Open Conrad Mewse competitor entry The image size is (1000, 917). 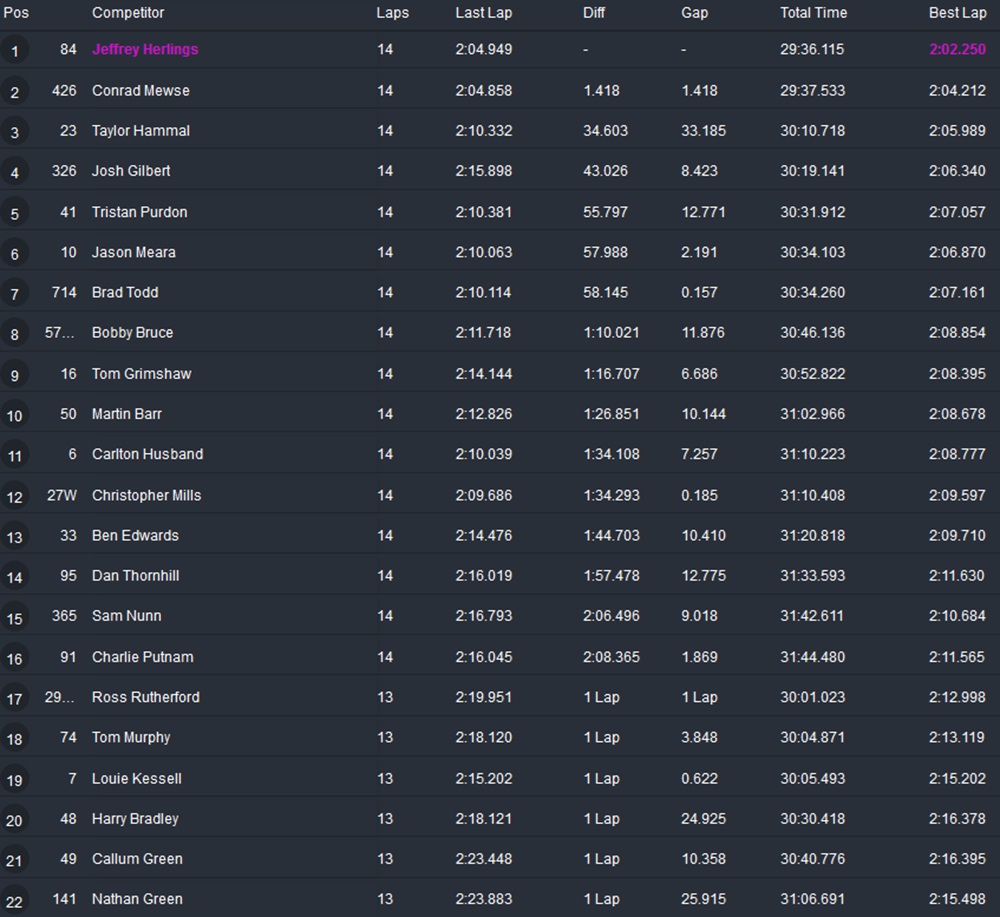[140, 90]
